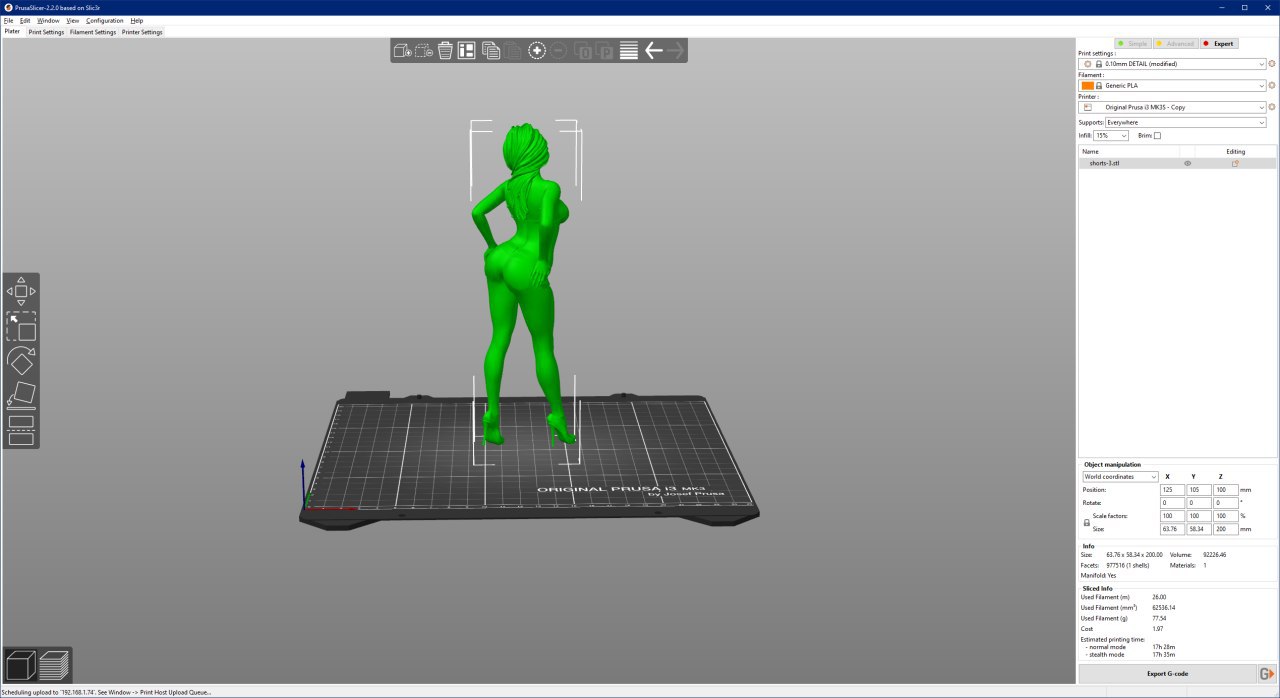Click the Split to parts icon

click(605, 50)
